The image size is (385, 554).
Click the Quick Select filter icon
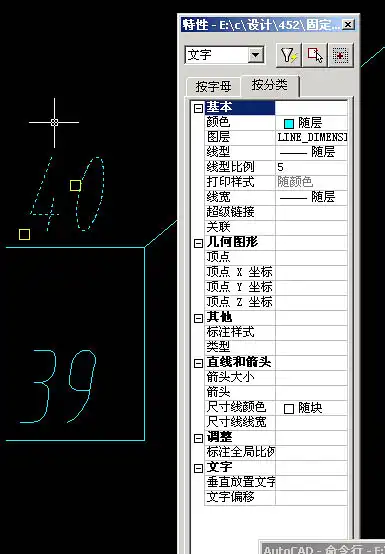[289, 55]
